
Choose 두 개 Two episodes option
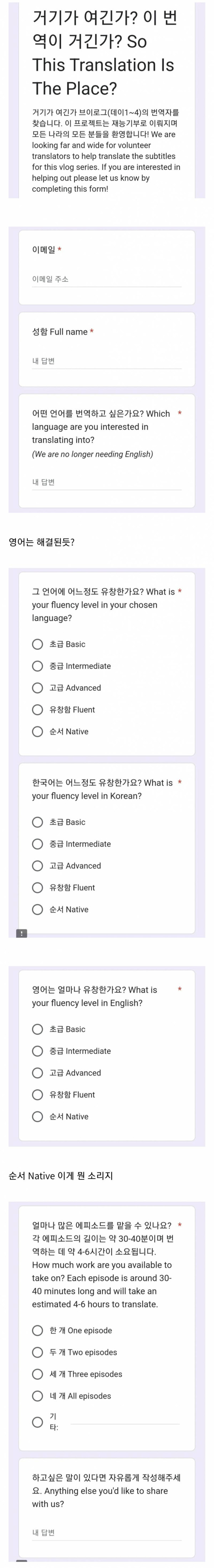coord(38,1352)
